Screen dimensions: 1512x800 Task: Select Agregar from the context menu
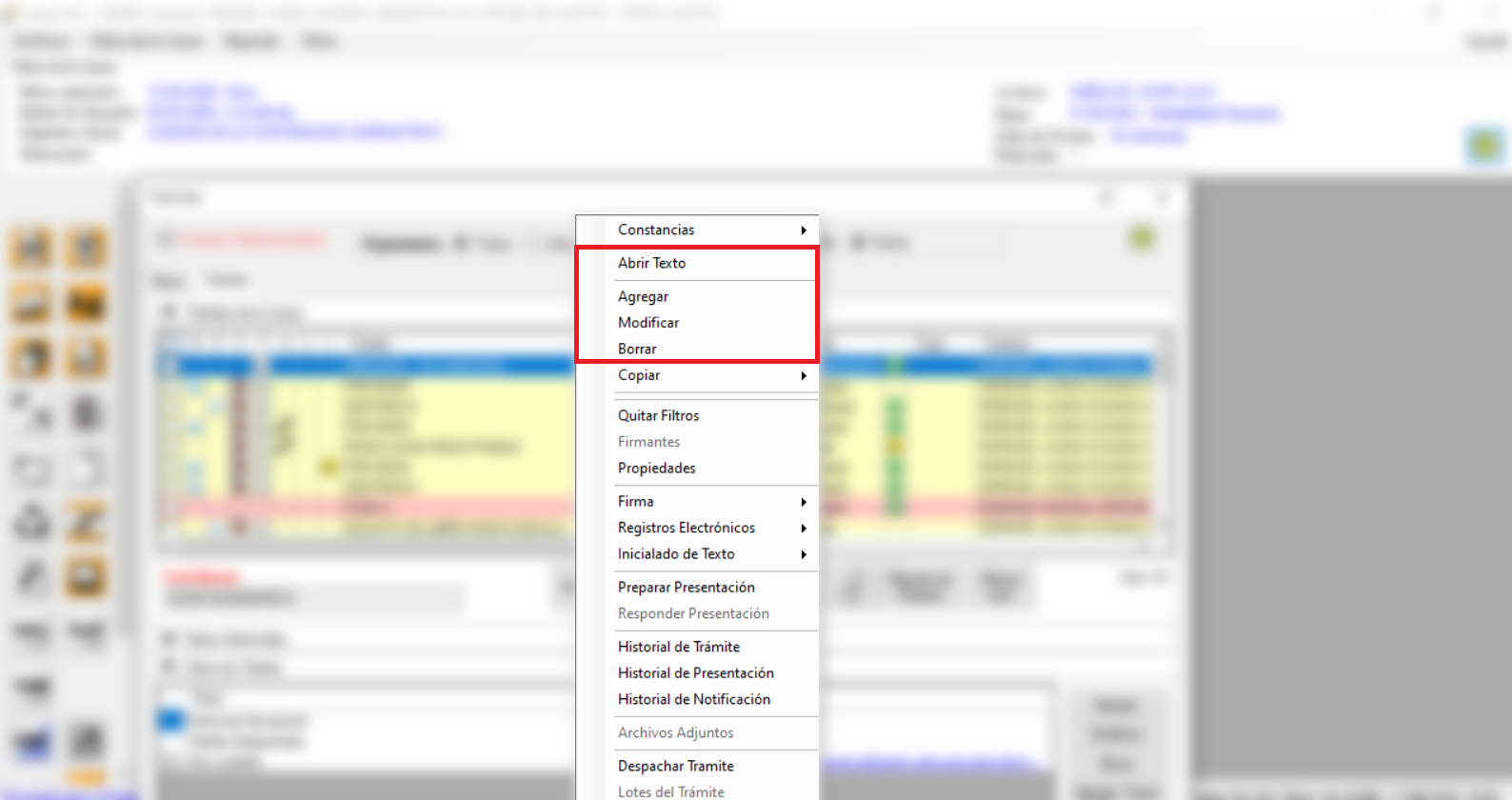click(x=643, y=296)
